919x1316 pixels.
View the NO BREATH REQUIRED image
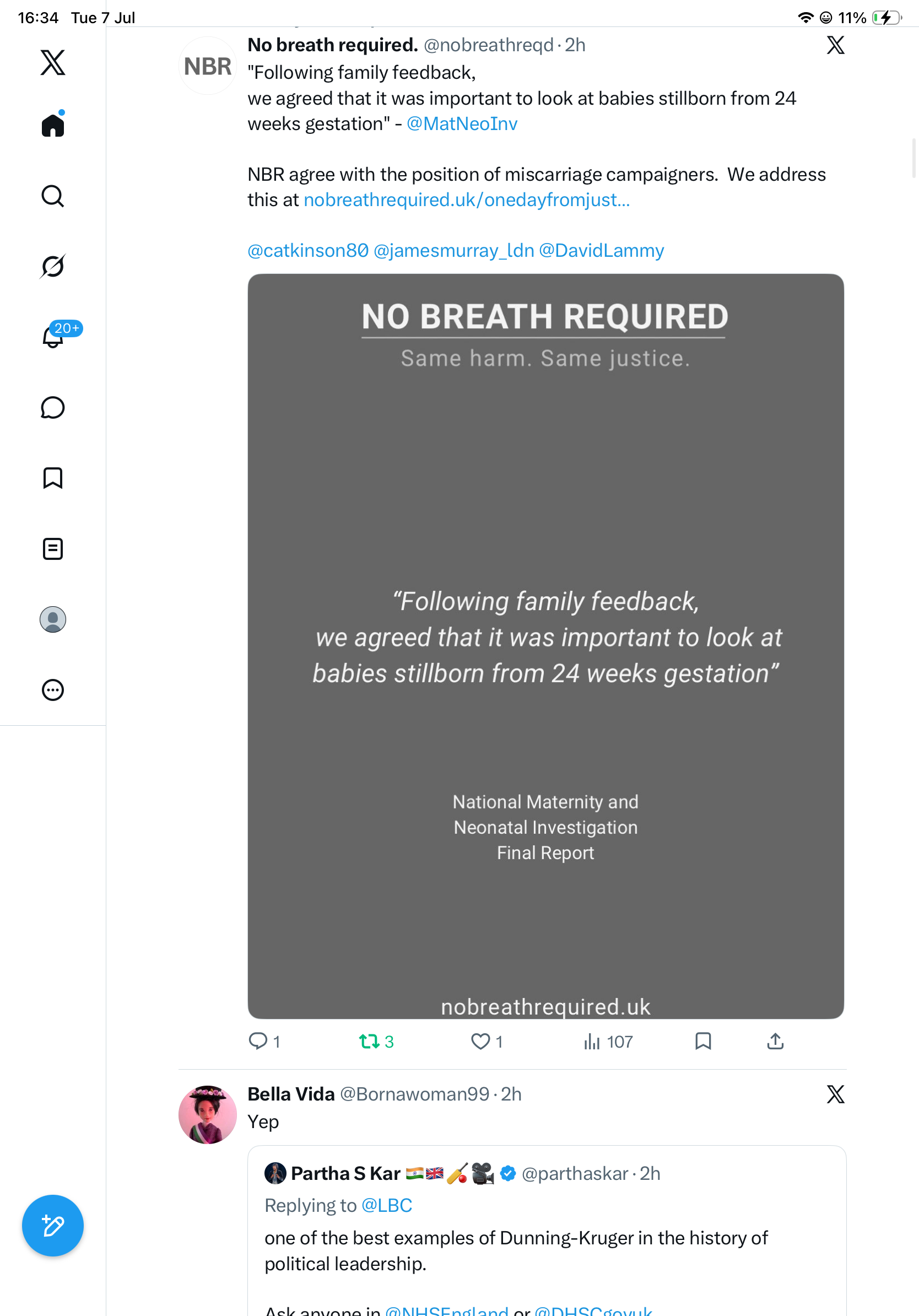[545, 646]
